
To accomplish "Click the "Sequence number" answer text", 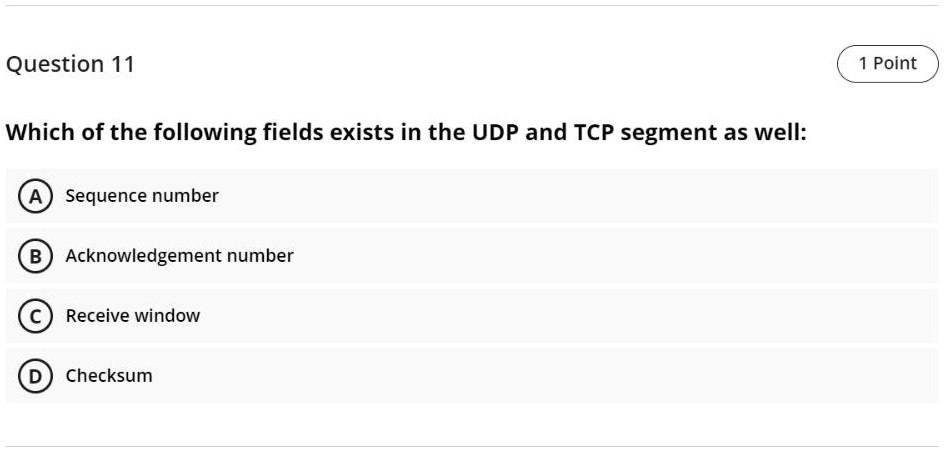I will click(142, 196).
